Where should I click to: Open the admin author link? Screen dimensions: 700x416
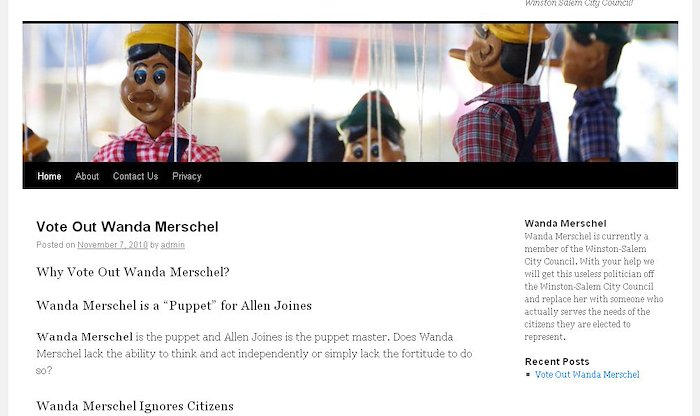tap(172, 245)
